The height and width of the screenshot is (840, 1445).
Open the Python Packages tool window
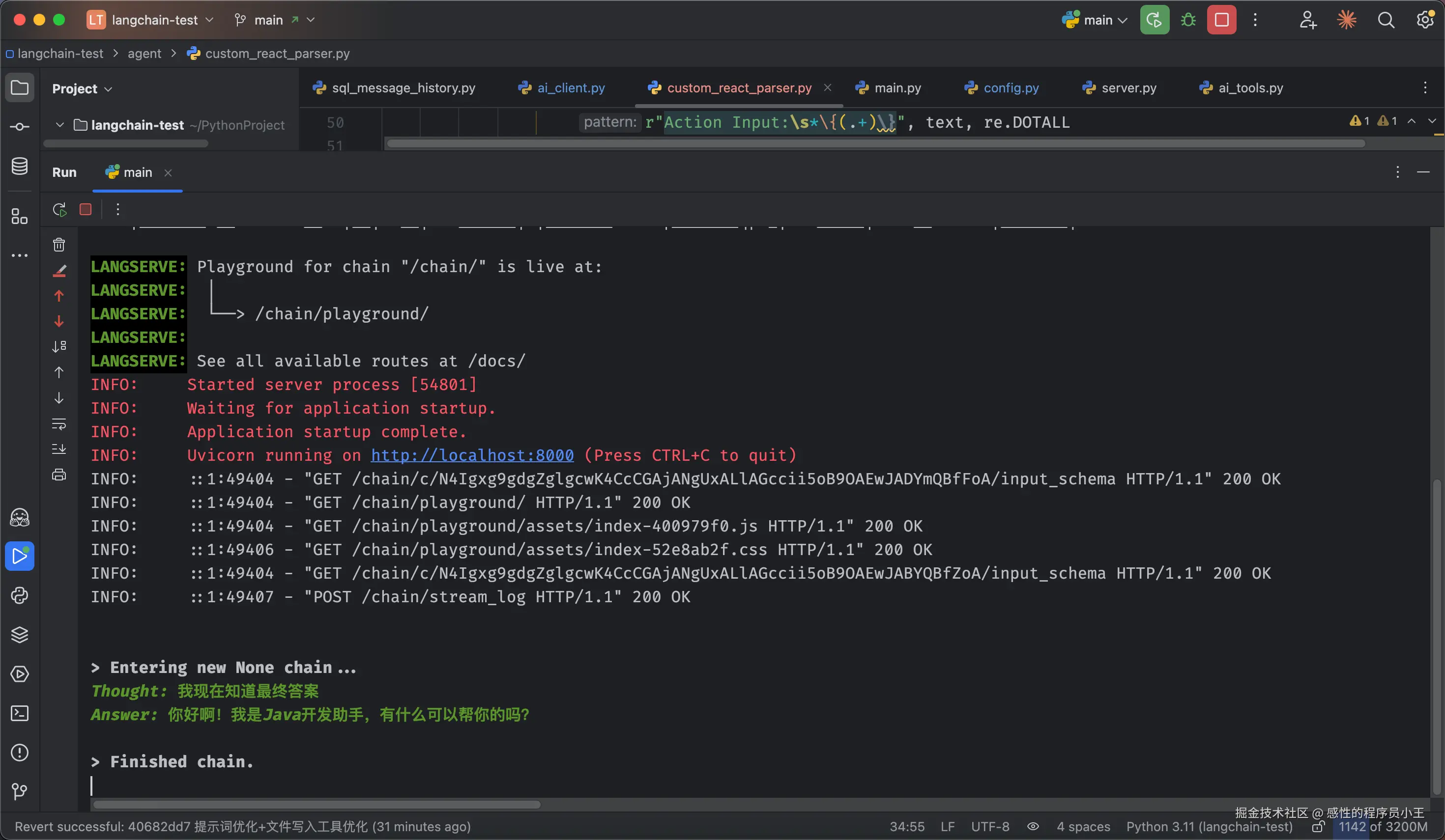(20, 635)
